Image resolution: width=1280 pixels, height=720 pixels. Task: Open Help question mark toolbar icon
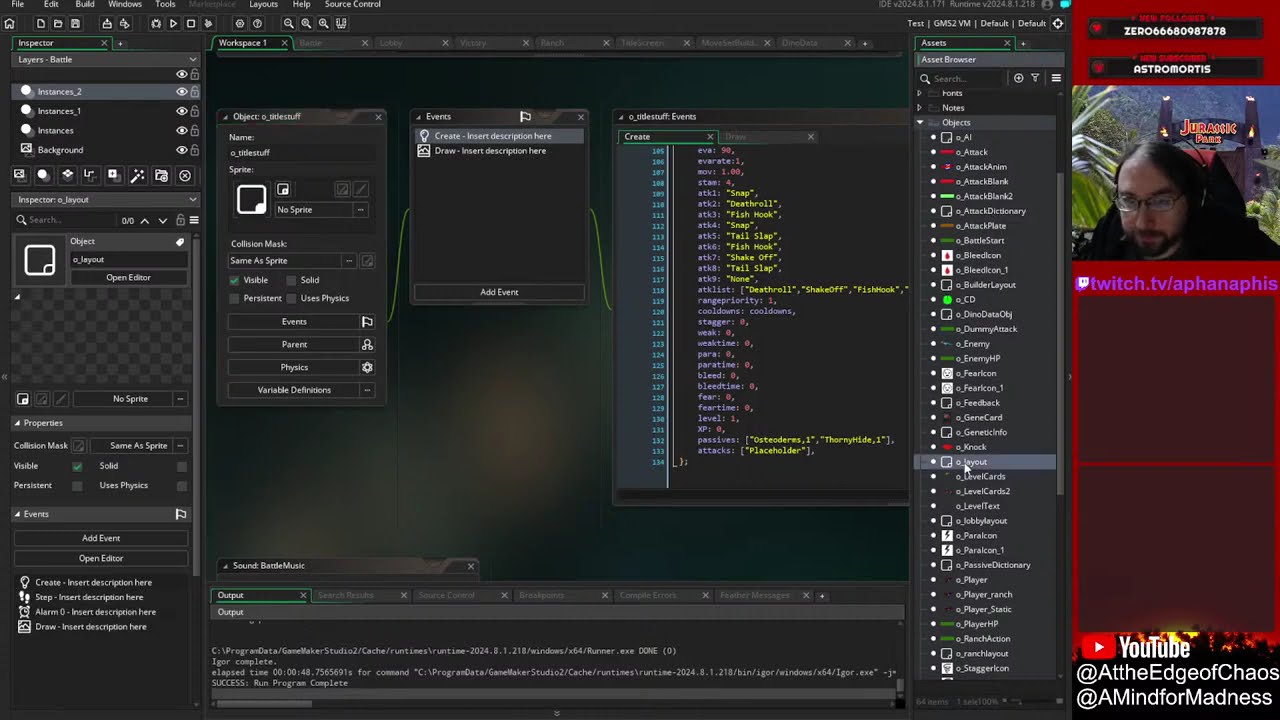coord(257,23)
